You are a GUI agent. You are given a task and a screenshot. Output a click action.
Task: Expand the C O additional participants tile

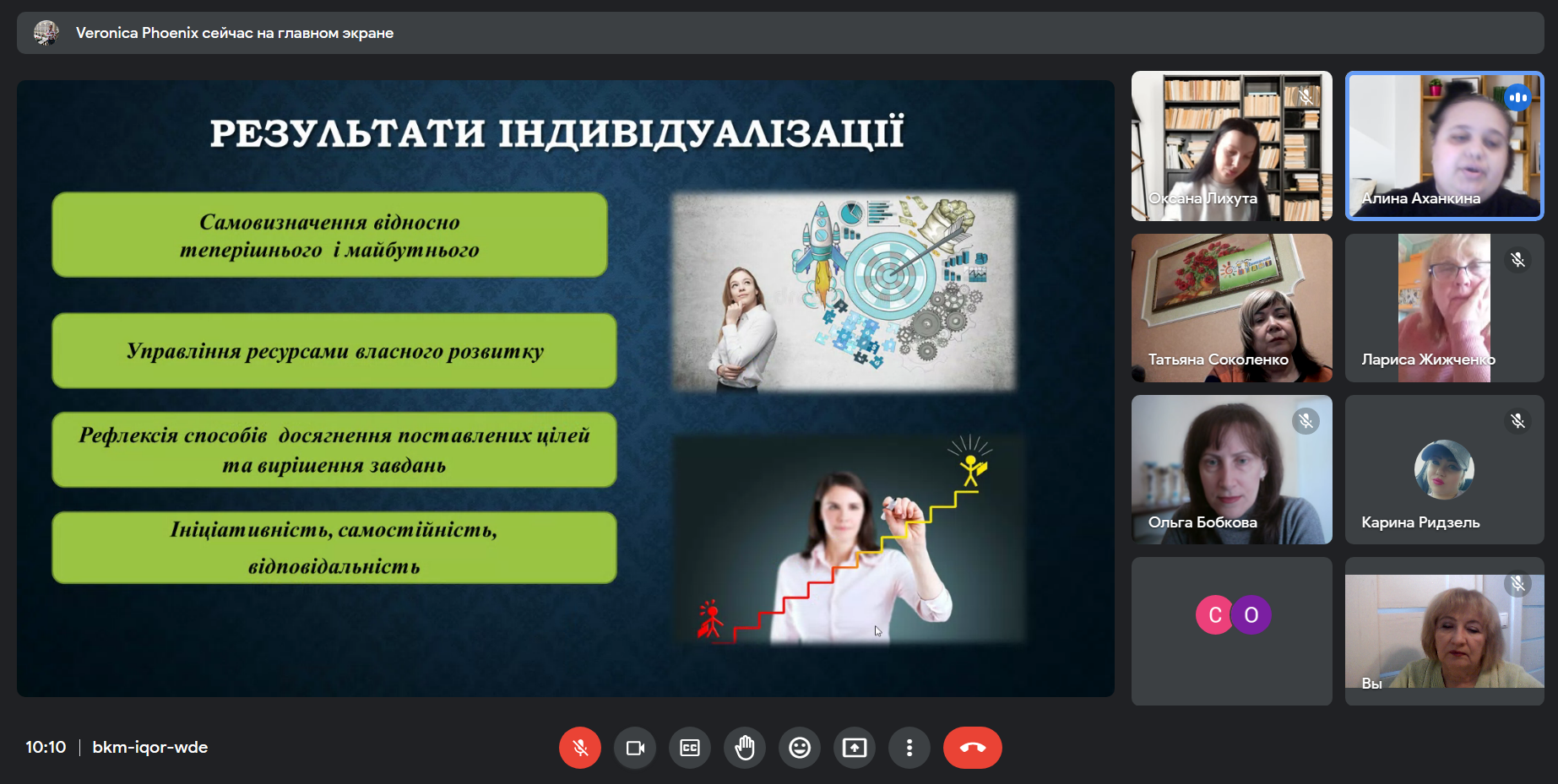(x=1233, y=615)
